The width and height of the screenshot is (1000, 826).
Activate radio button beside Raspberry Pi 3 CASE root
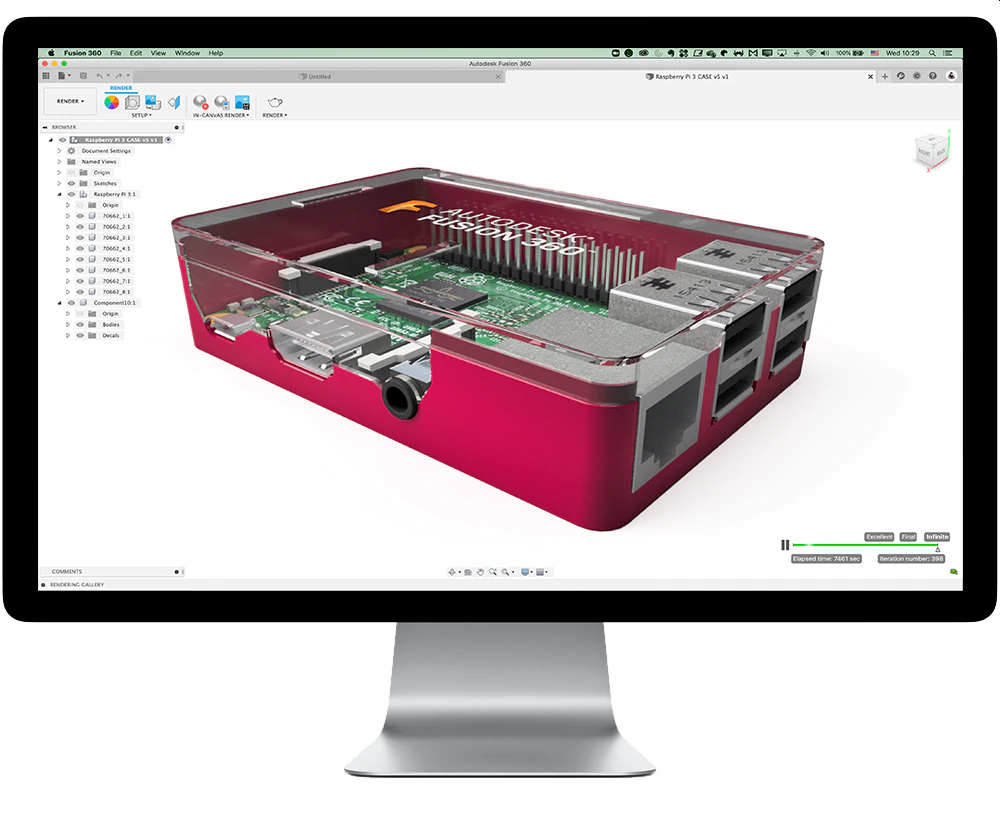click(x=168, y=140)
